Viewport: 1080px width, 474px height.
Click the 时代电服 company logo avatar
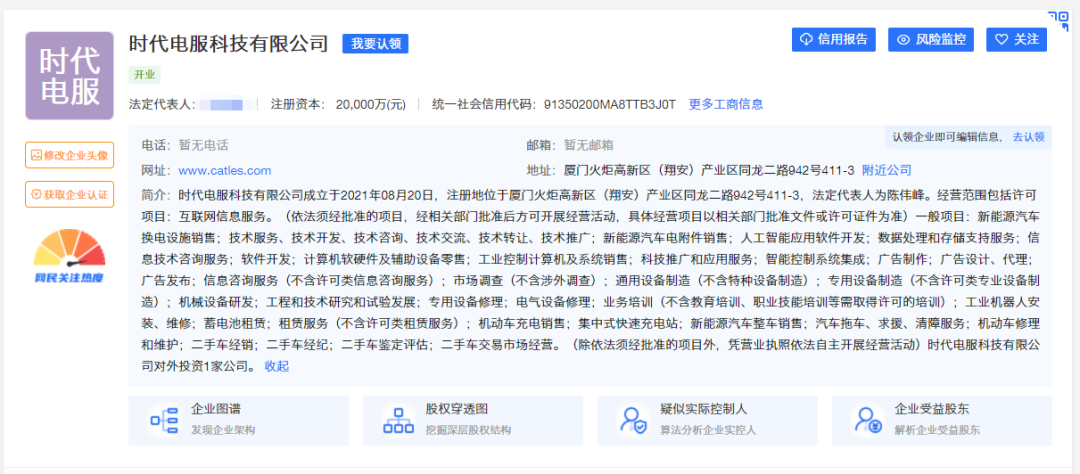pos(69,76)
